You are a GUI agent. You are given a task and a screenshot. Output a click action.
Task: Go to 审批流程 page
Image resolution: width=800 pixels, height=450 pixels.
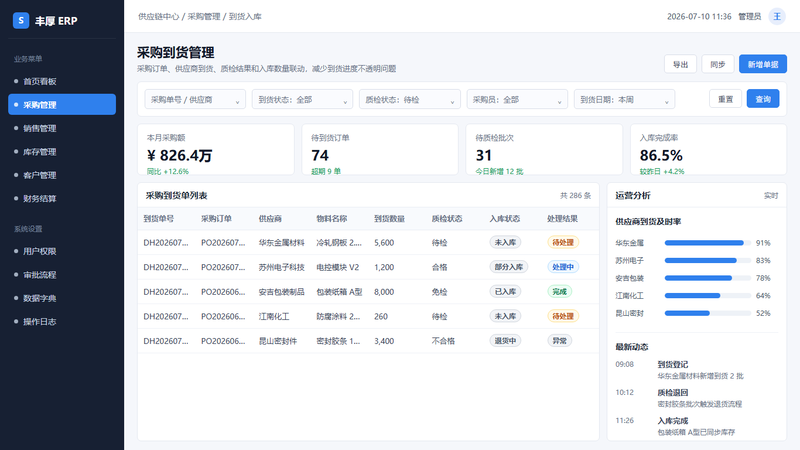62,274
